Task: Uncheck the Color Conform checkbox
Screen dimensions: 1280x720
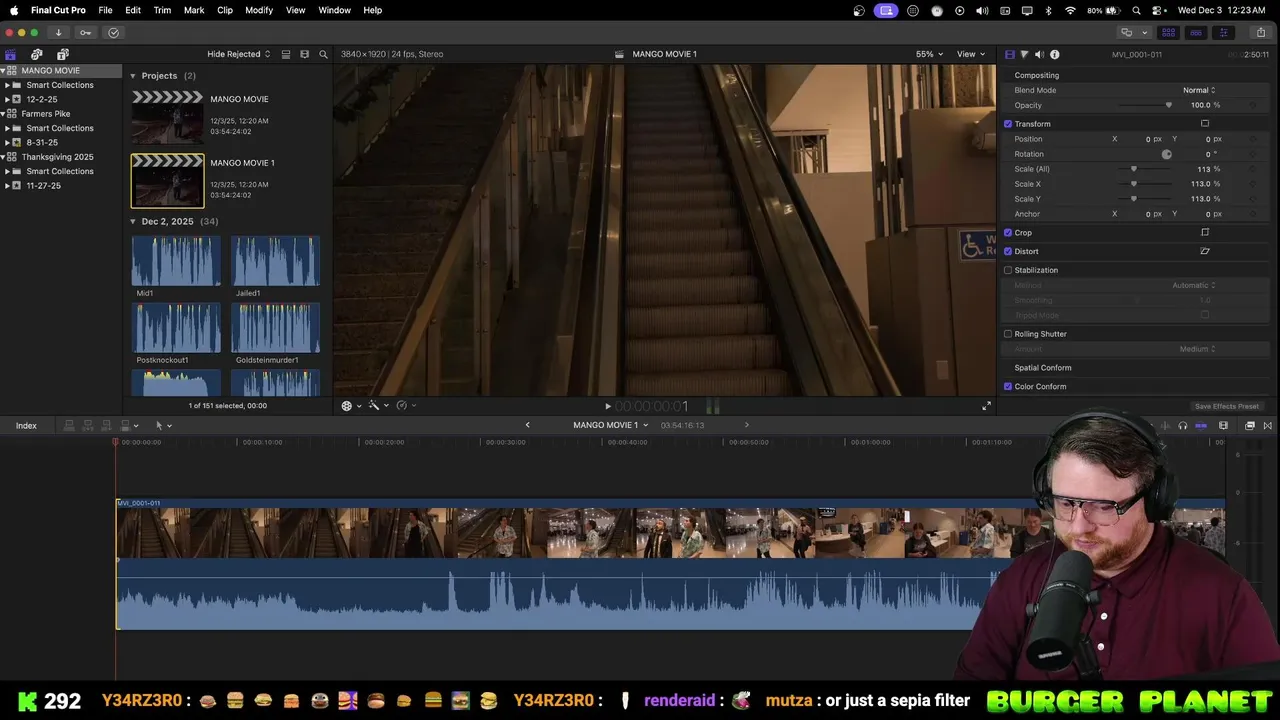Action: point(1008,387)
